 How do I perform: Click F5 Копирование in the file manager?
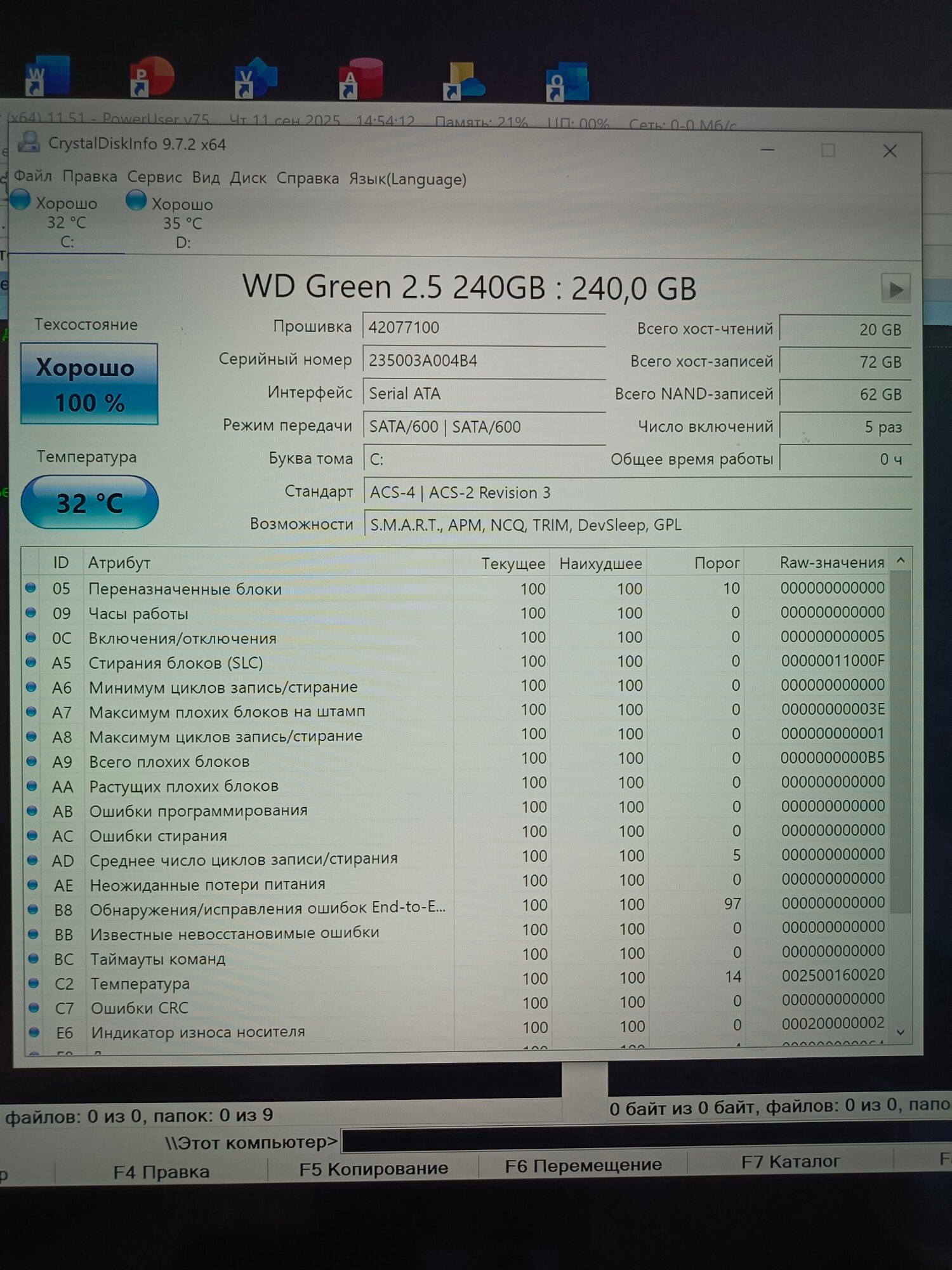(x=373, y=1168)
